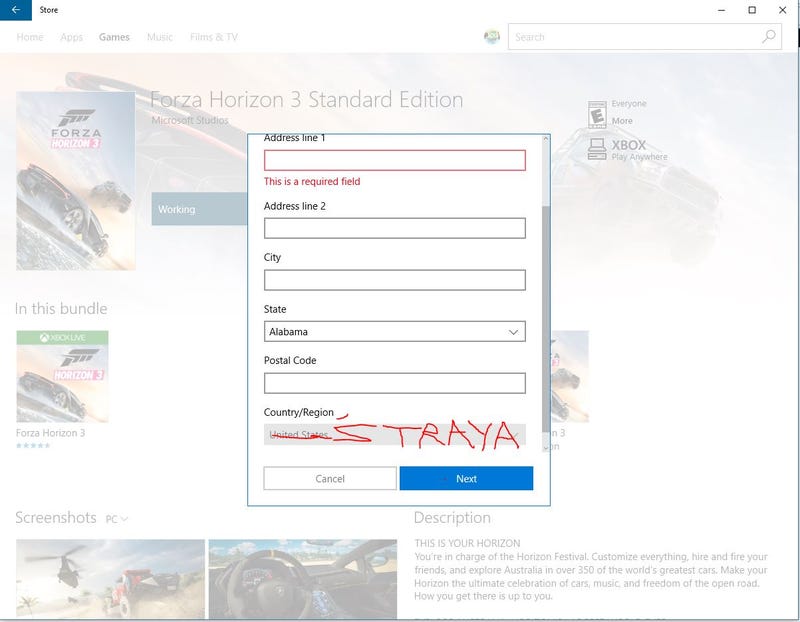Screen dimensions: 800x622
Task: Open the Home tab
Action: click(30, 37)
